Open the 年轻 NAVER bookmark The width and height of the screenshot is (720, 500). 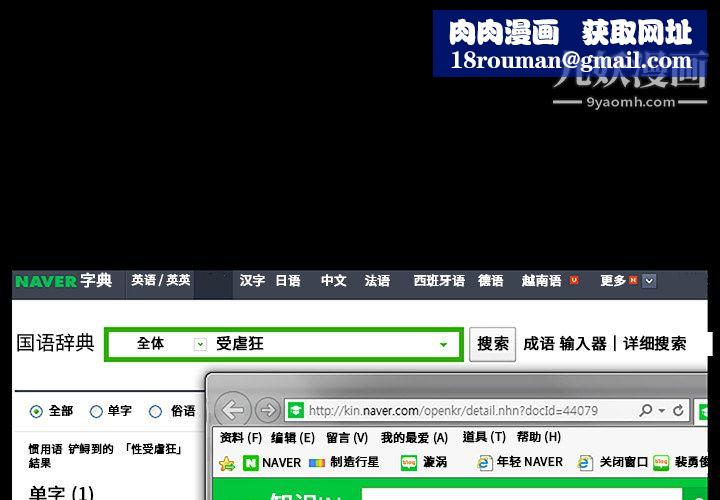click(x=520, y=463)
